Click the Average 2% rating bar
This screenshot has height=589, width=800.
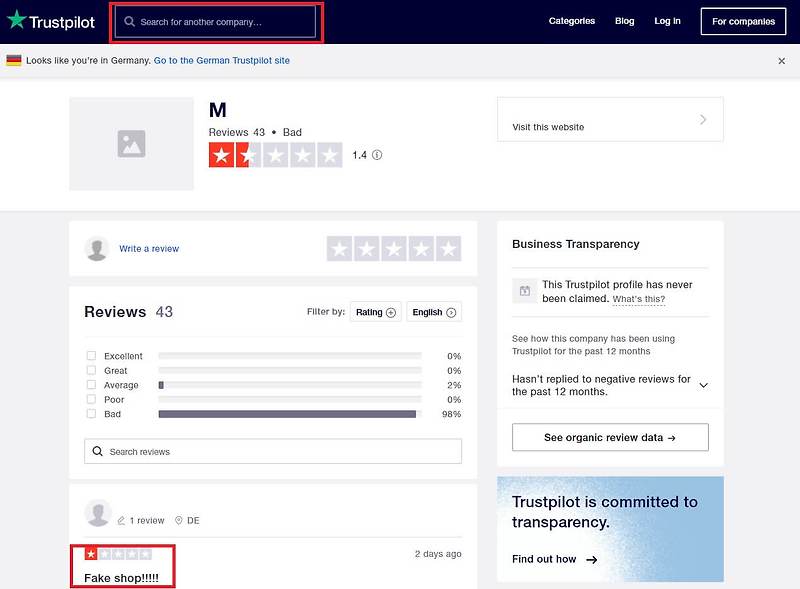point(290,385)
